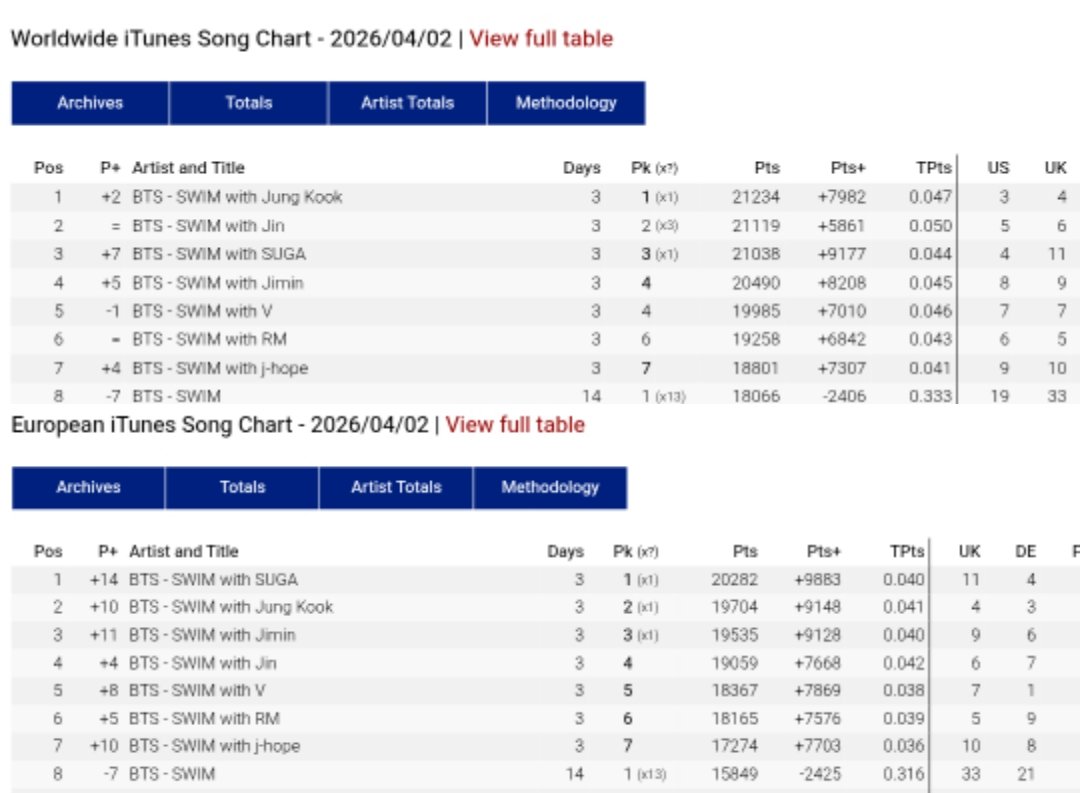Screen dimensions: 1080x793
Task: Click Archives button under Worldwide chart
Action: [90, 103]
